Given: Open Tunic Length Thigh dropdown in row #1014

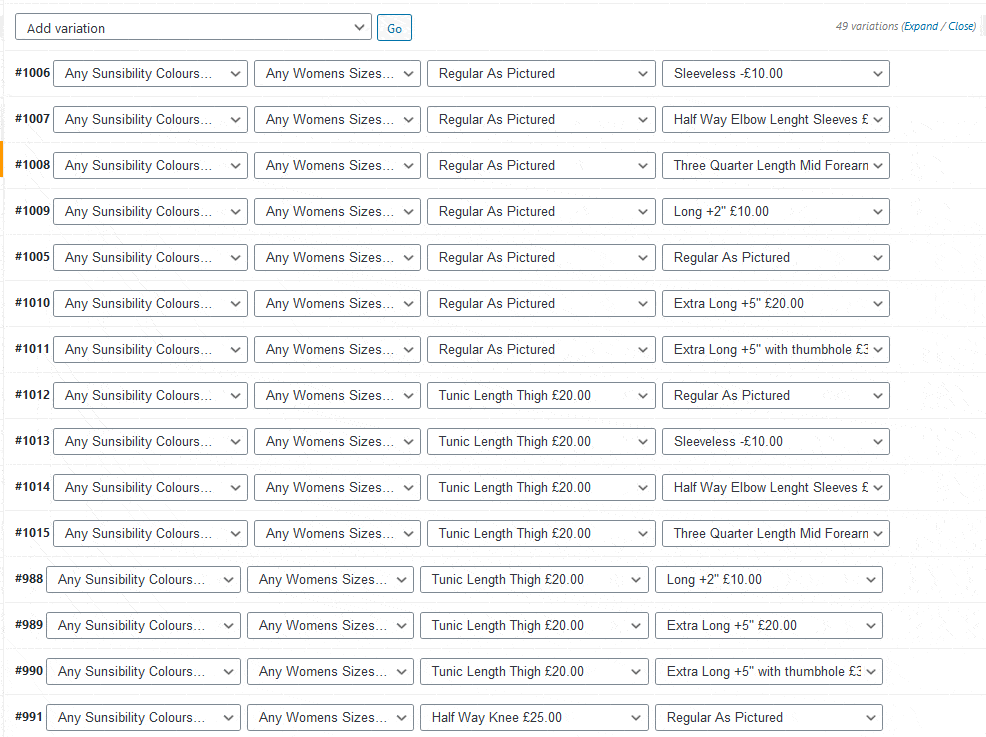Looking at the screenshot, I should [x=541, y=487].
